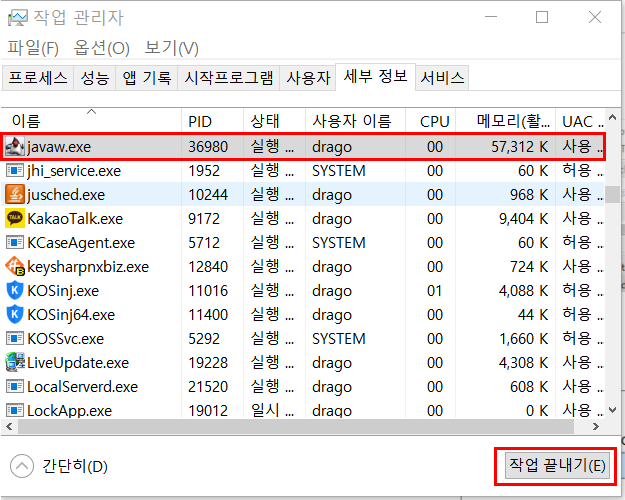Viewport: 625px width, 500px height.
Task: Click the LocalServerd.exe process icon
Action: [x=15, y=386]
